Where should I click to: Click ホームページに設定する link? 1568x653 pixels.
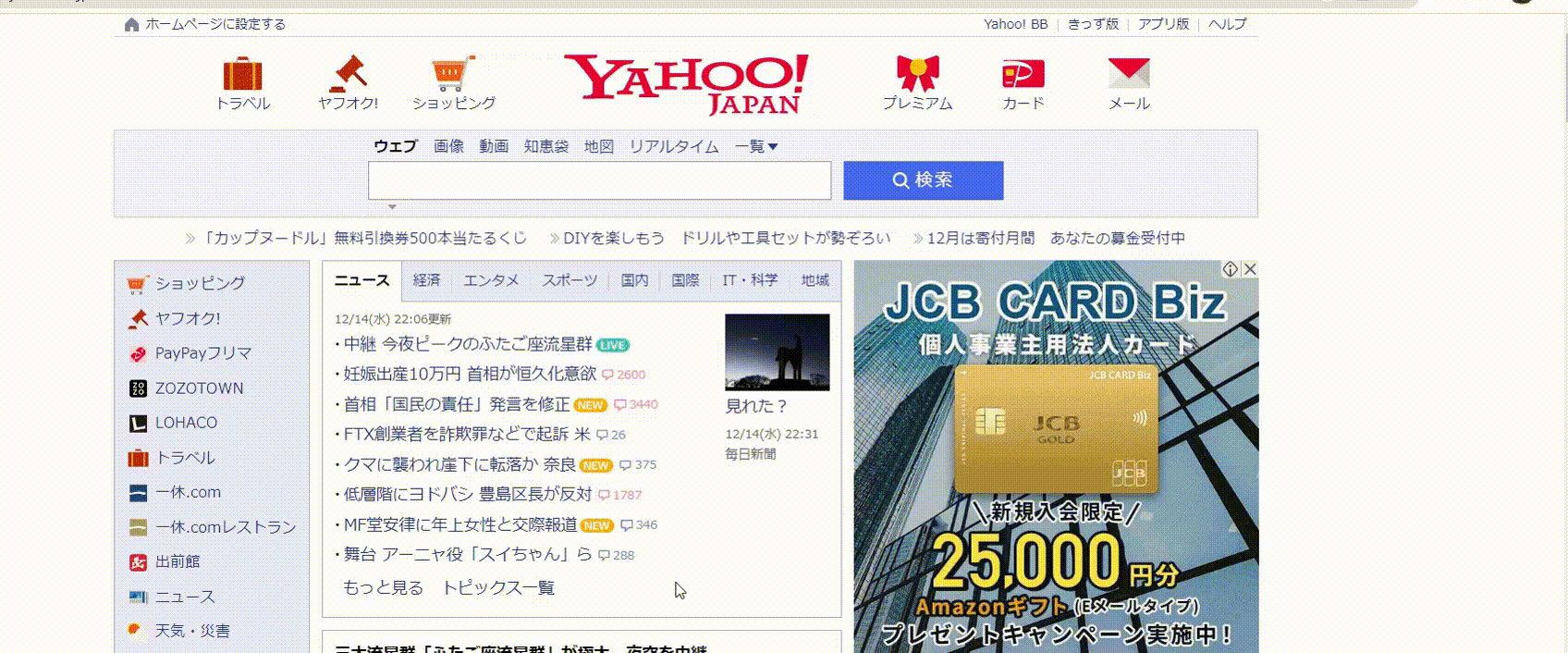pos(215,24)
